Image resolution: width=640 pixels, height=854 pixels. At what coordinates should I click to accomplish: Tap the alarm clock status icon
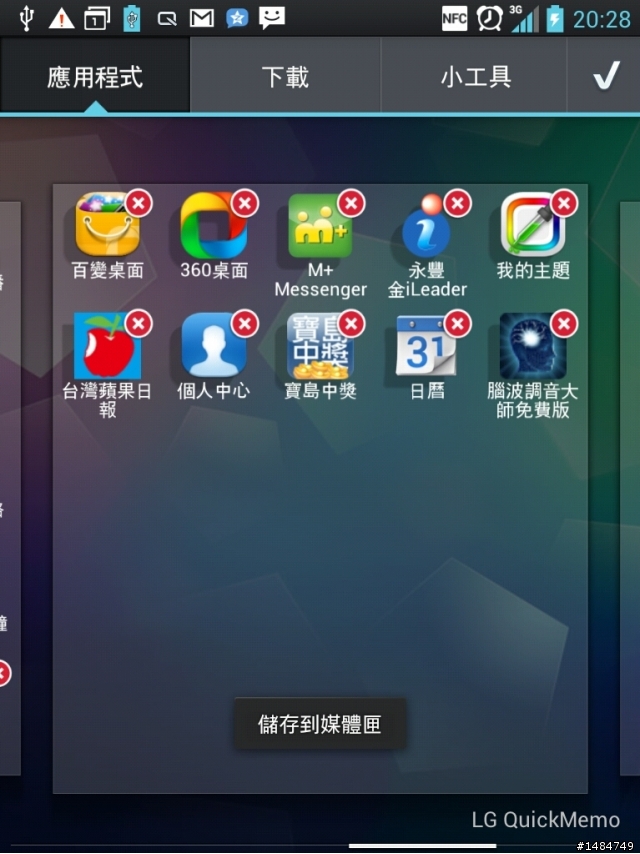tap(489, 19)
